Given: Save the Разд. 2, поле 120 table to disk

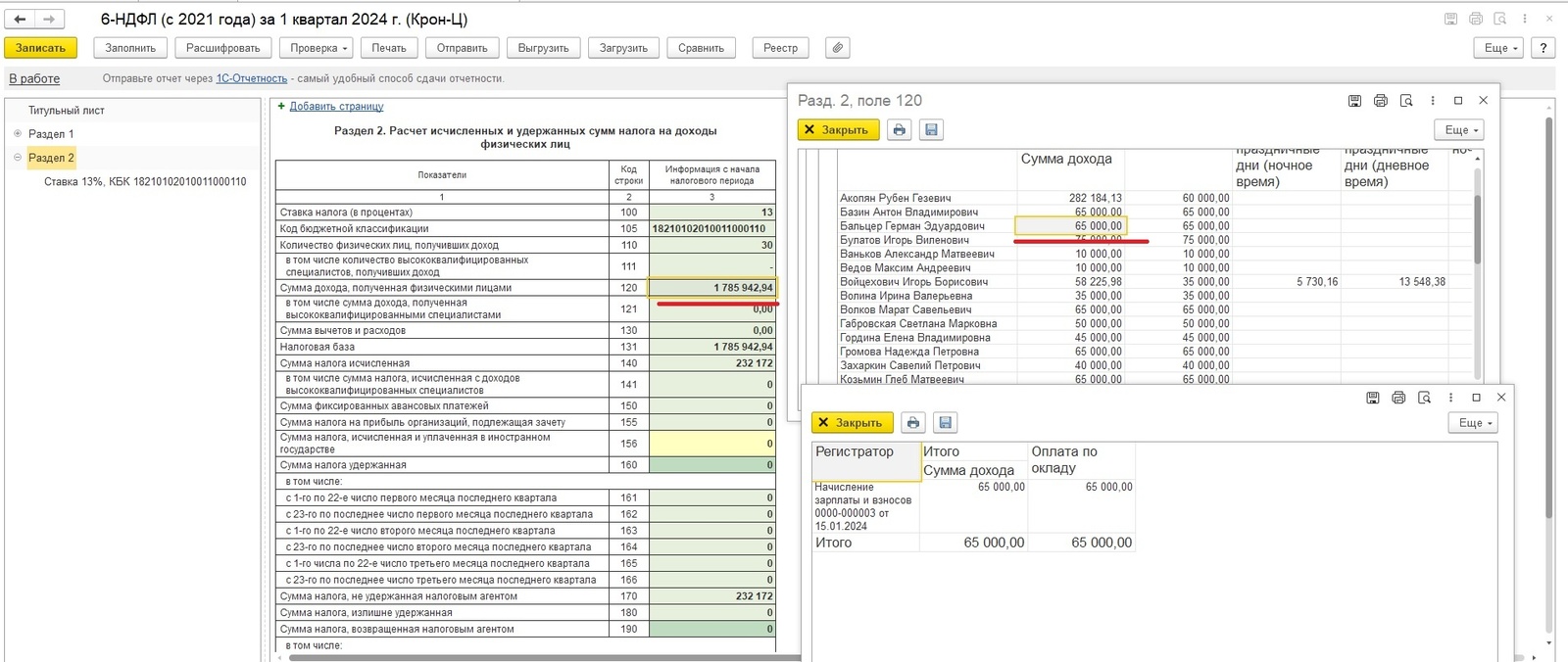Looking at the screenshot, I should tap(931, 129).
